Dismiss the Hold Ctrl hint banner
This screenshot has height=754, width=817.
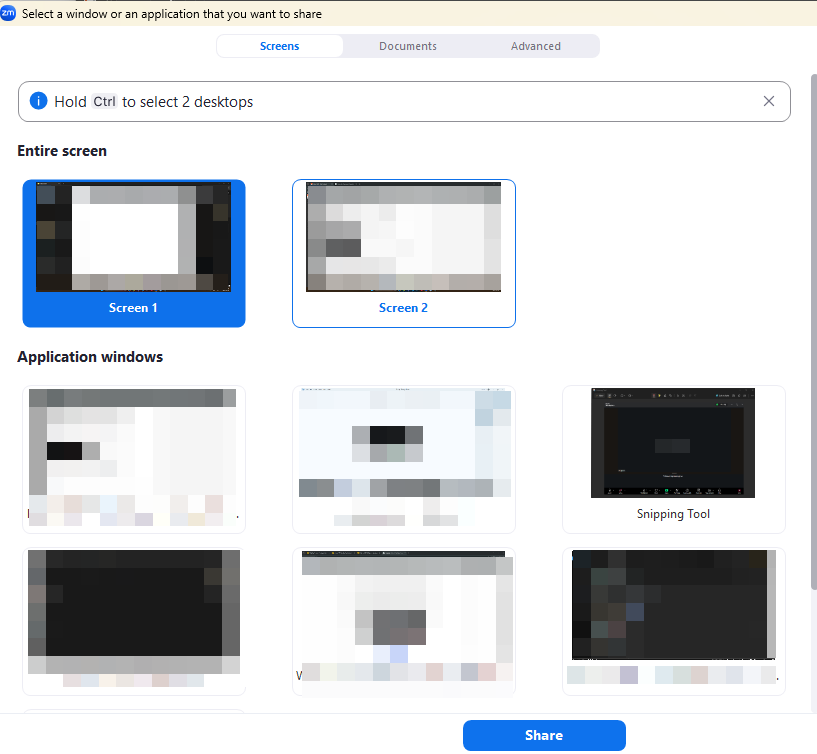point(768,101)
